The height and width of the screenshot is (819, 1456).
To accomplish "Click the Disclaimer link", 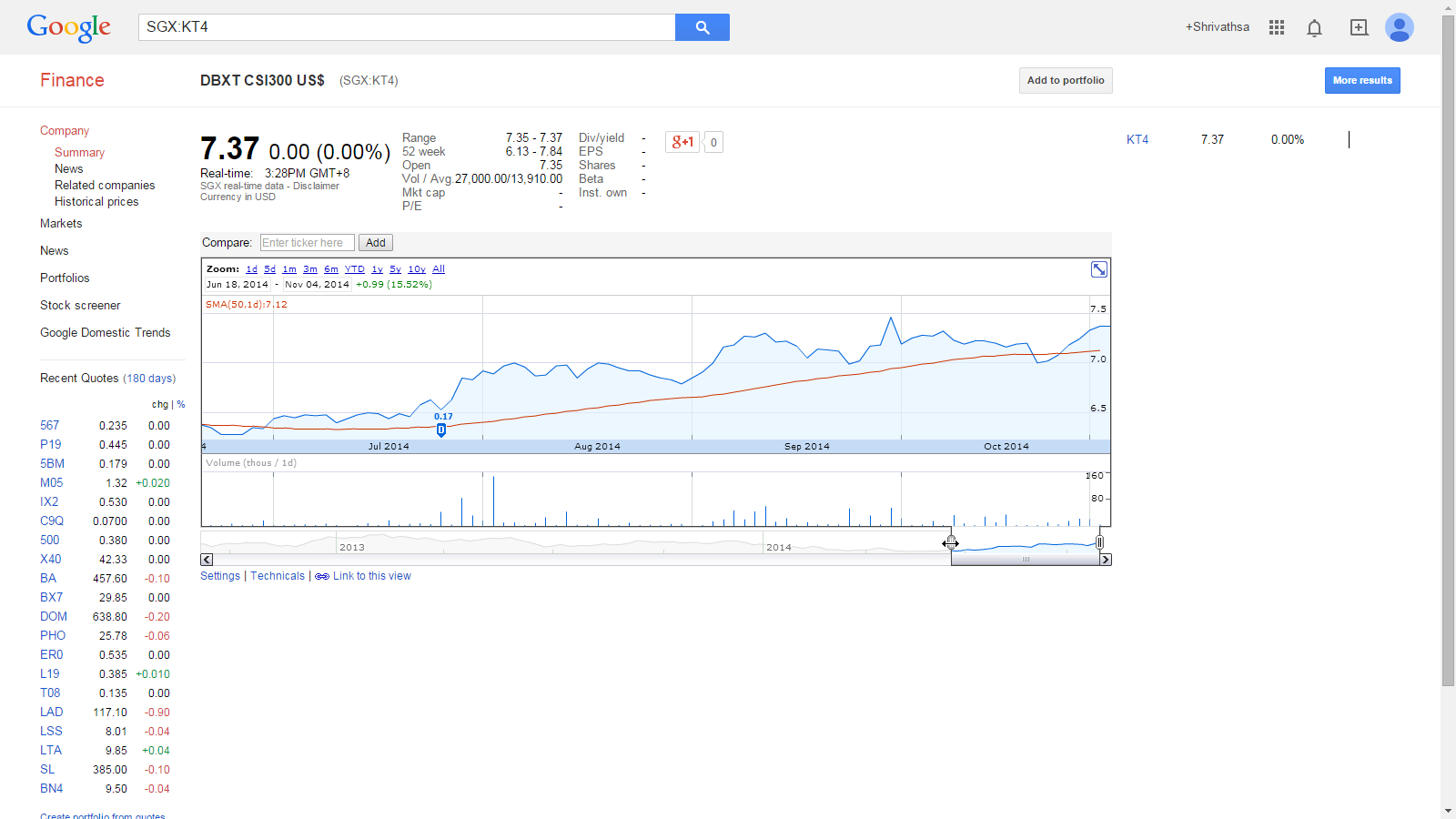I will coord(316,186).
